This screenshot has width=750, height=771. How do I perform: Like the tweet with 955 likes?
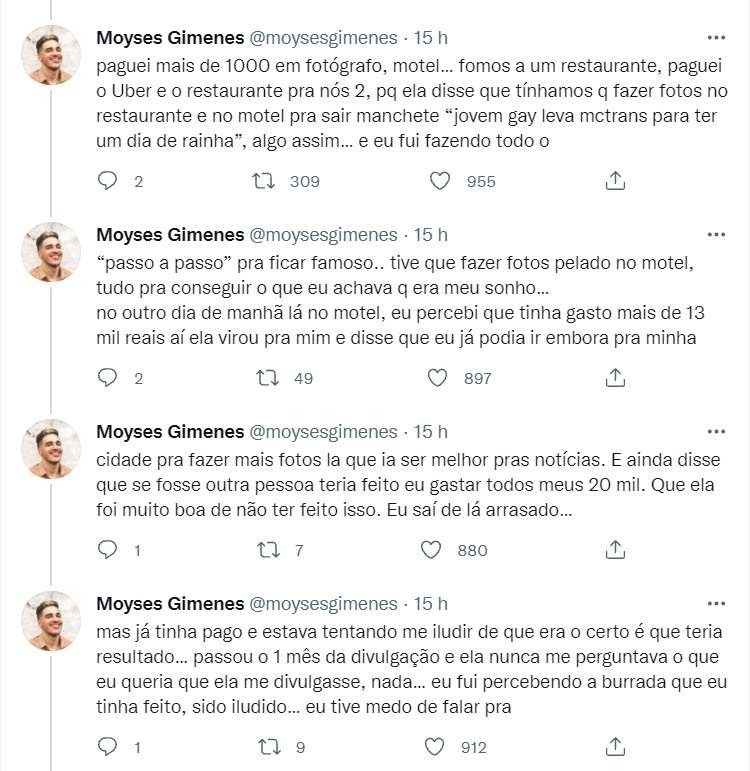(437, 181)
